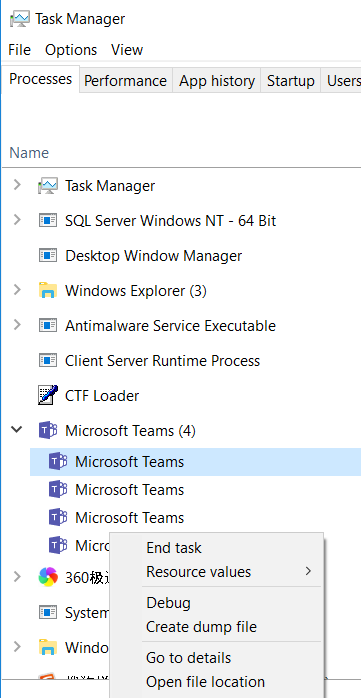Image resolution: width=361 pixels, height=698 pixels.
Task: Collapse the Microsoft Teams (4) group
Action: coord(16,430)
